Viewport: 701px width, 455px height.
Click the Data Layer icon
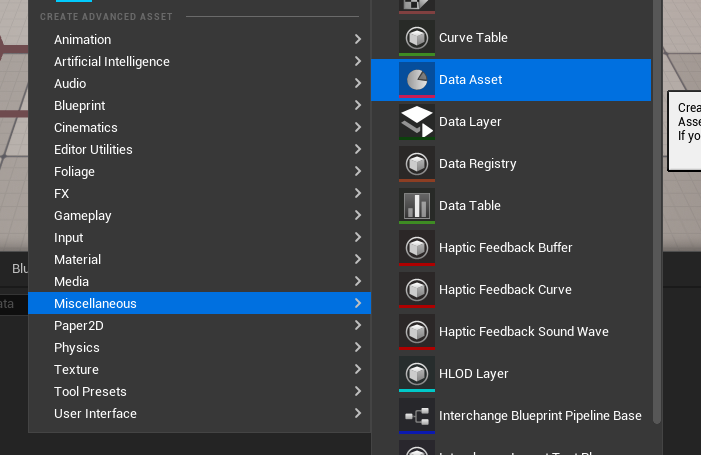tap(416, 122)
